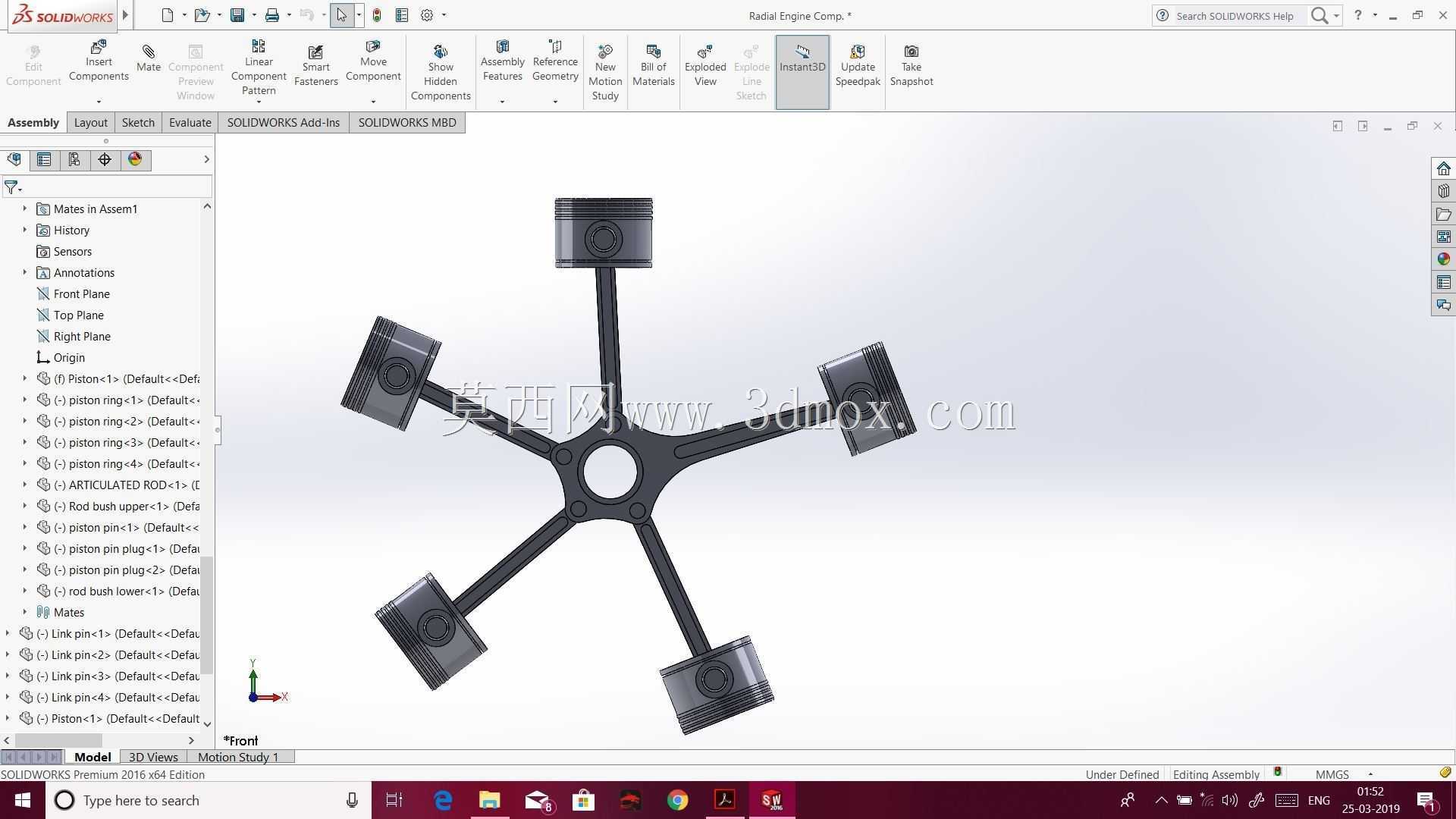Open File Explorer from the taskbar
1456x819 pixels.
tap(489, 800)
